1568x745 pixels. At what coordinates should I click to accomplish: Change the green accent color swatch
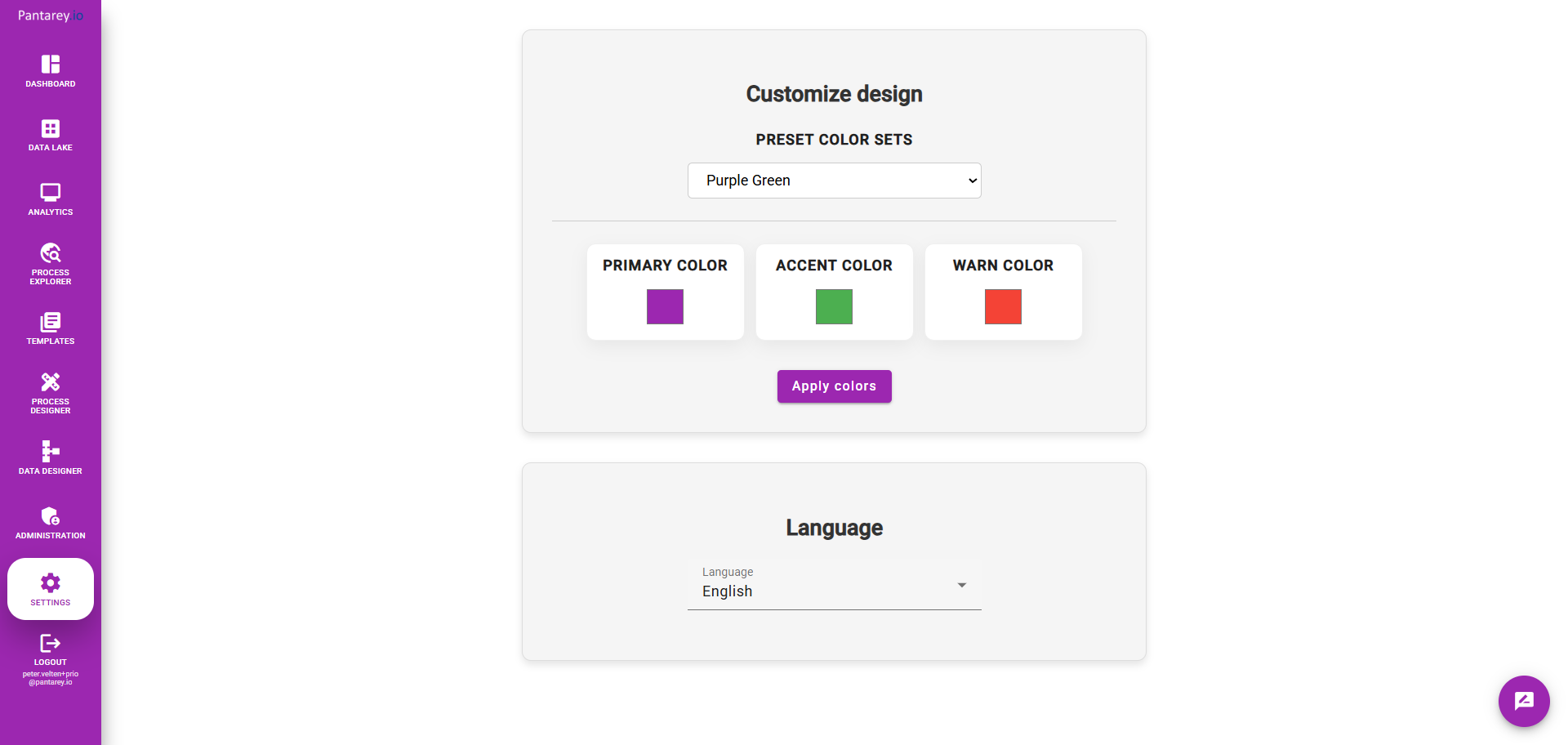point(834,307)
